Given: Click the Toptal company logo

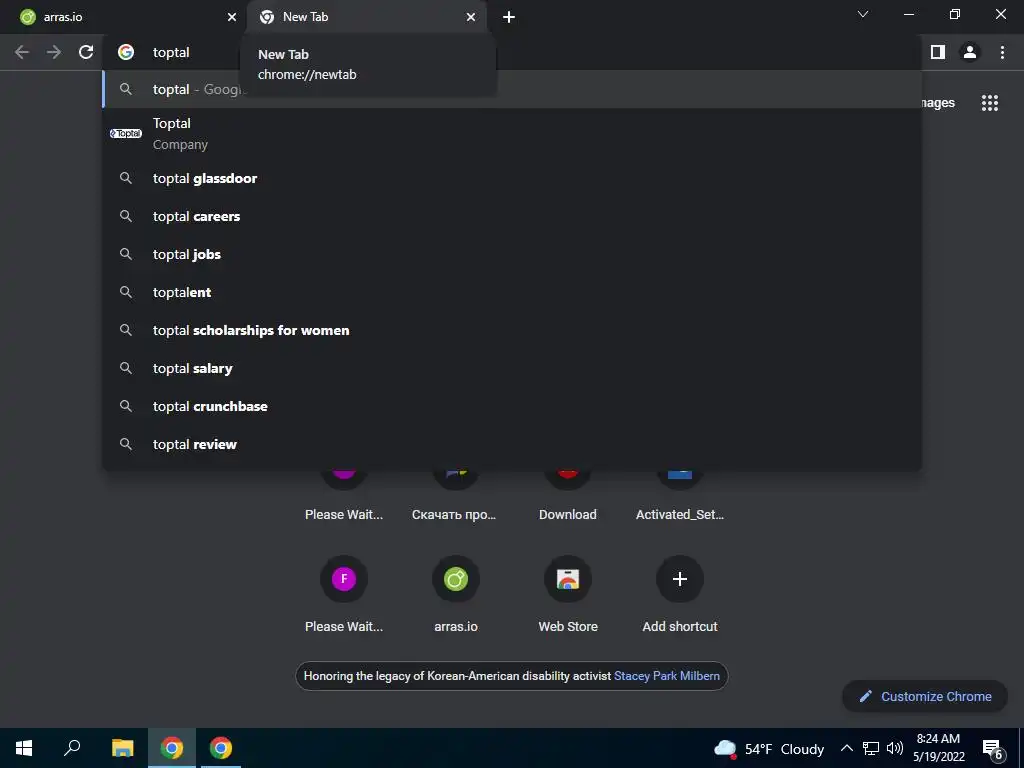Looking at the screenshot, I should (125, 134).
